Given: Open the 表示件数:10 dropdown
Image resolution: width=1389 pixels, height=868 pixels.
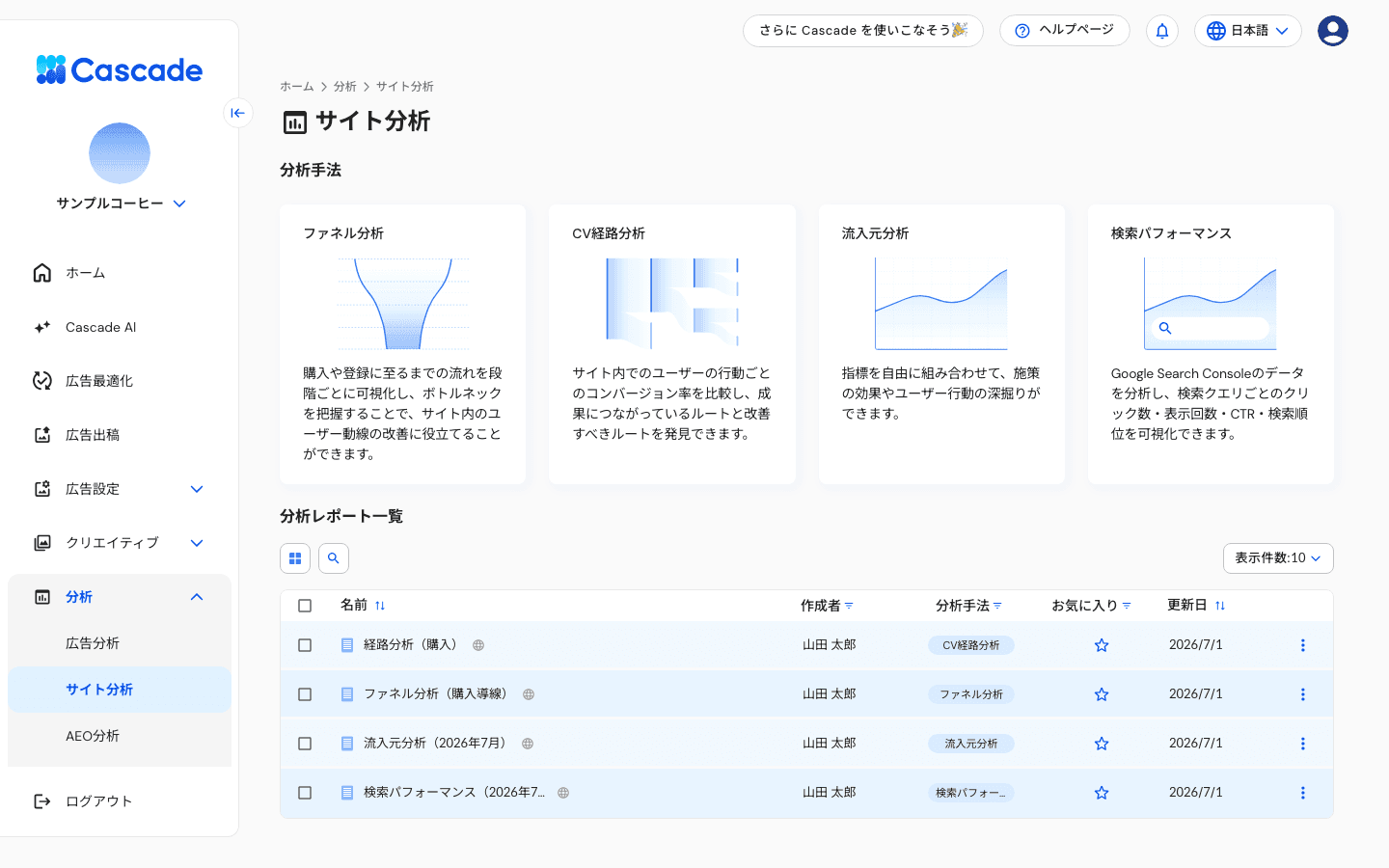Looking at the screenshot, I should 1278,558.
